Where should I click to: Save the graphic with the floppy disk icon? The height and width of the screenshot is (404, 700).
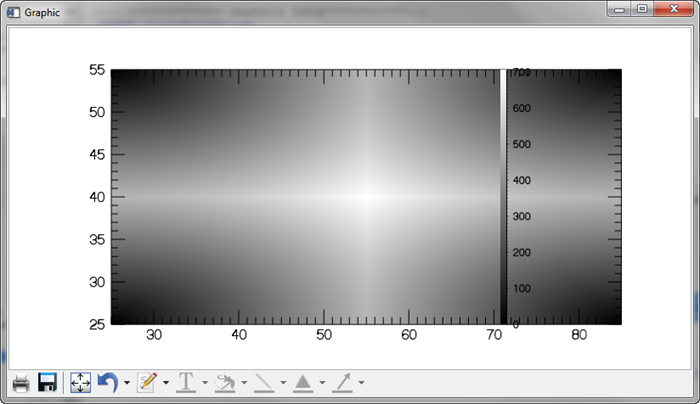coord(47,383)
